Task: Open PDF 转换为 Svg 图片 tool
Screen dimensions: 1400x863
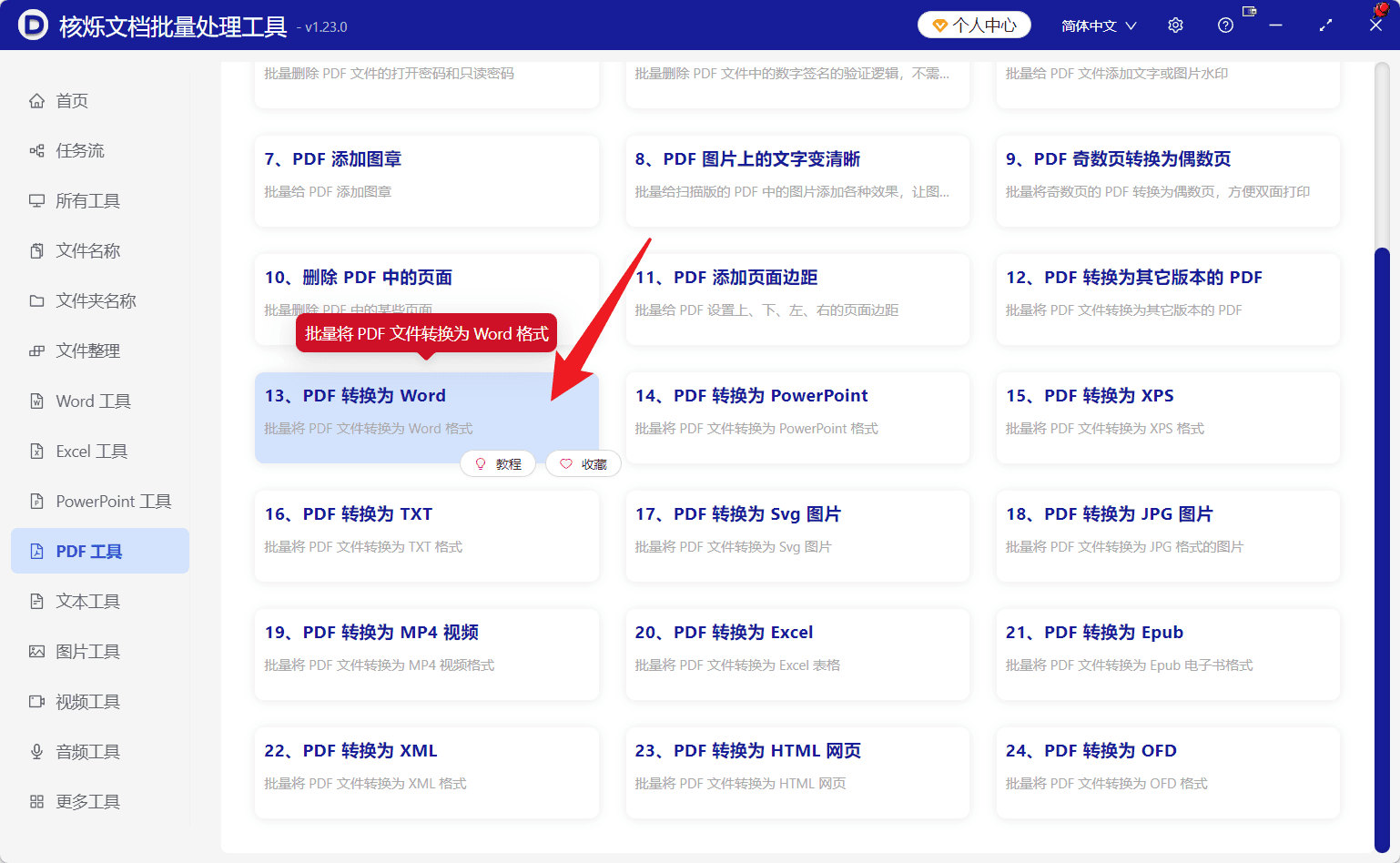Action: pyautogui.click(x=797, y=536)
